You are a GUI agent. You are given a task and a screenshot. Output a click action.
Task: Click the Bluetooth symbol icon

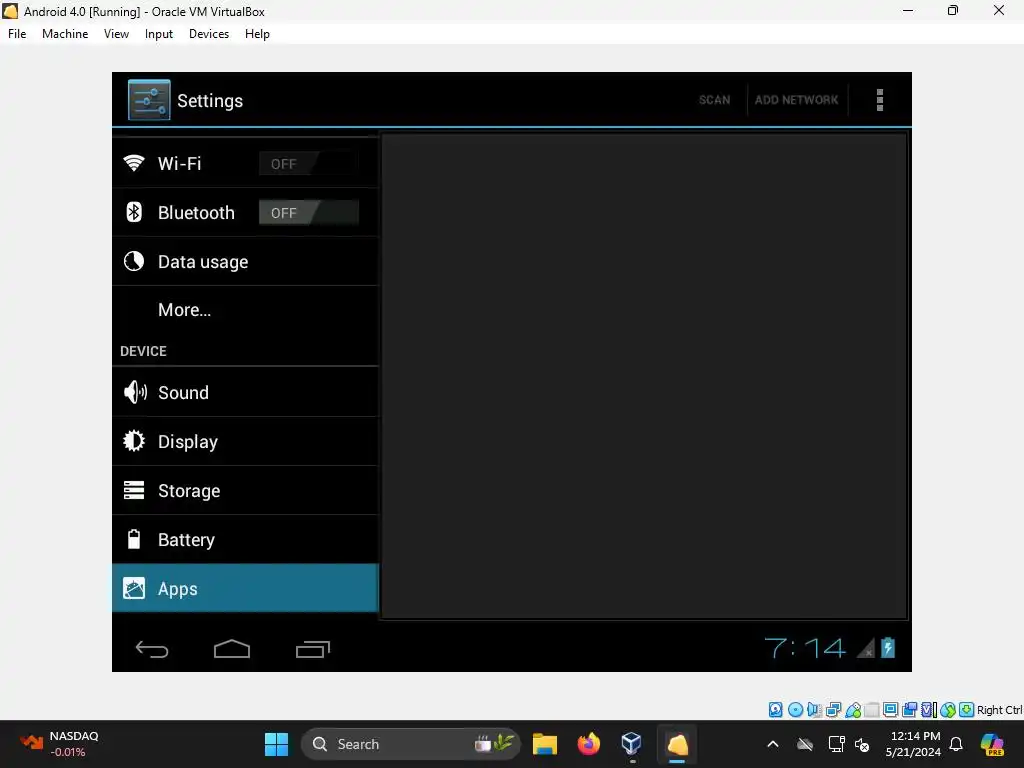134,212
